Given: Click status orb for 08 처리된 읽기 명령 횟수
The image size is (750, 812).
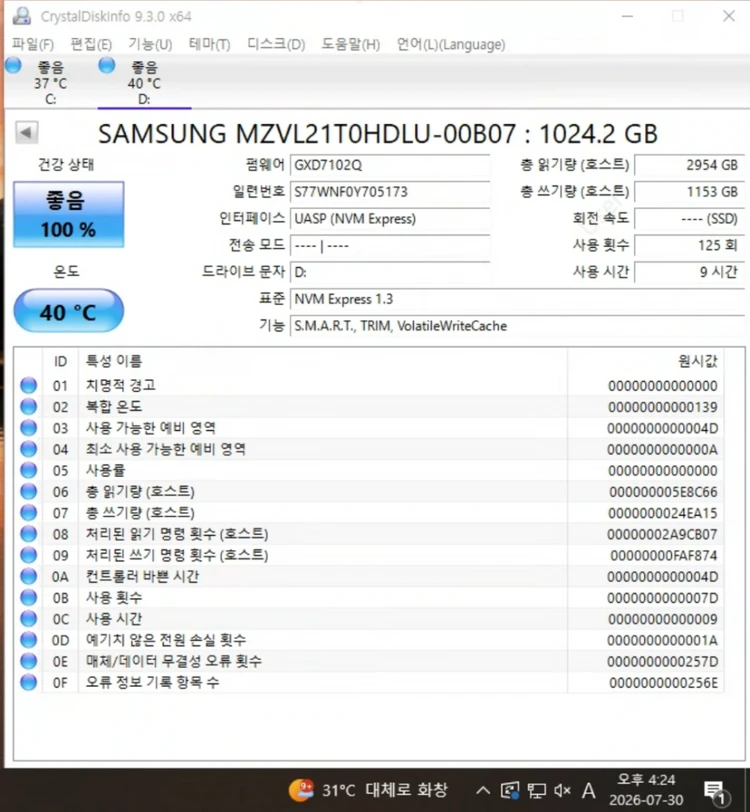Looking at the screenshot, I should pyautogui.click(x=28, y=534).
